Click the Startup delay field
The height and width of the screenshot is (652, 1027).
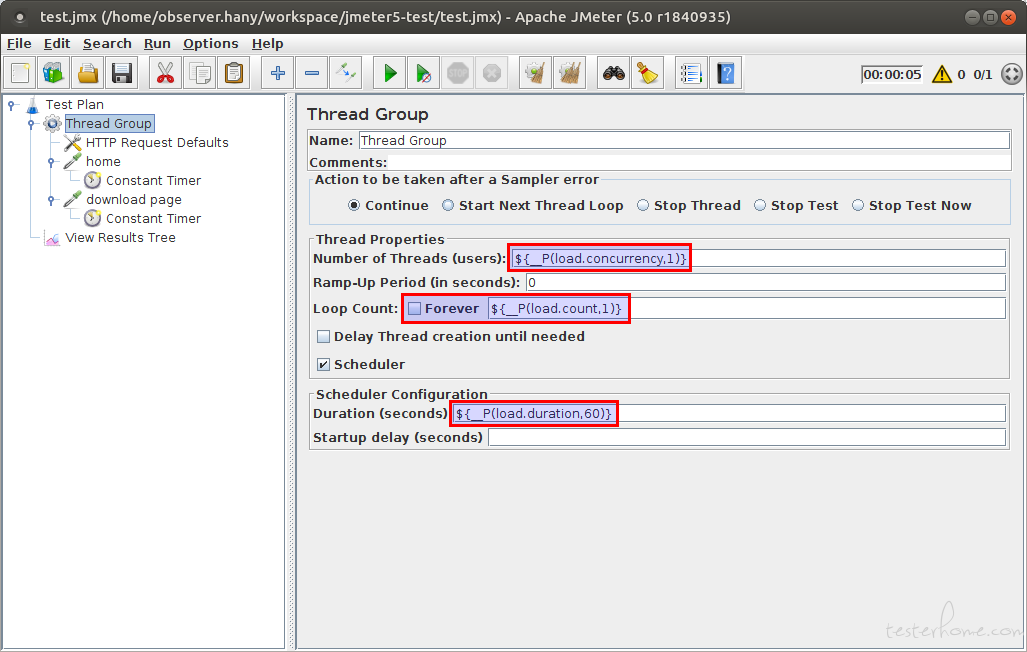click(747, 437)
